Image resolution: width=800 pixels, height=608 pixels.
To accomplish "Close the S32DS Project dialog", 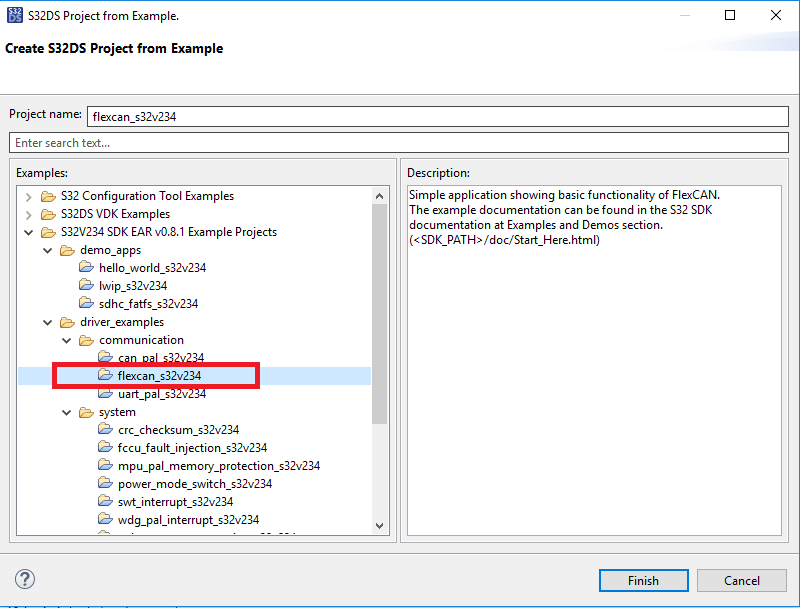I will pos(776,15).
